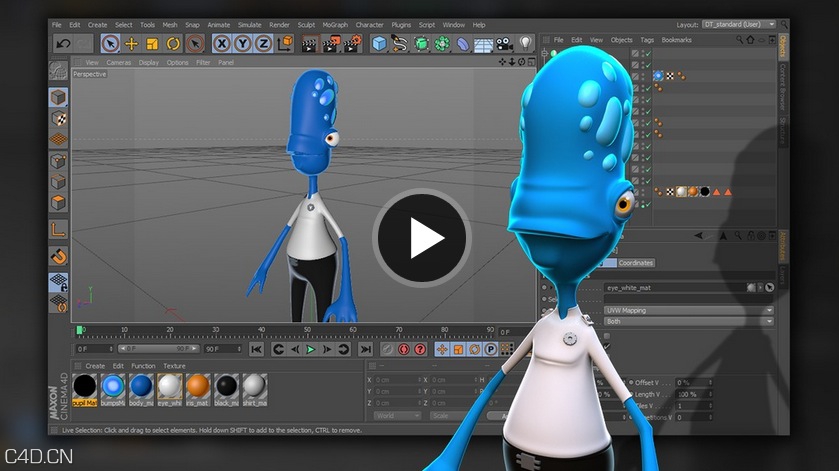The image size is (839, 471).
Task: Click Render View clapperboard icon
Action: click(x=309, y=44)
